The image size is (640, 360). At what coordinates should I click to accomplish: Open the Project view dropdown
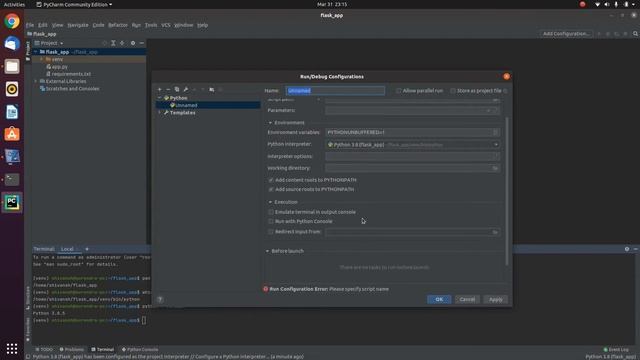click(x=49, y=43)
